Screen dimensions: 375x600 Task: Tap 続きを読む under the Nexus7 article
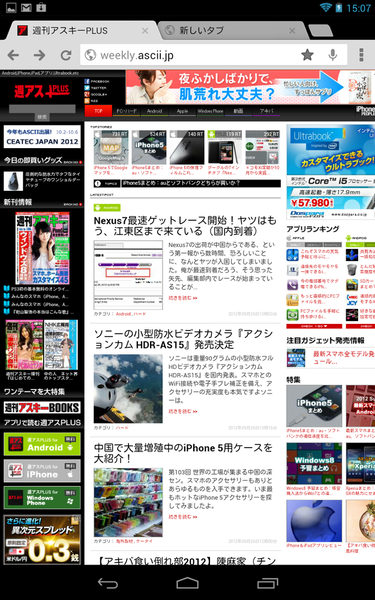(183, 298)
